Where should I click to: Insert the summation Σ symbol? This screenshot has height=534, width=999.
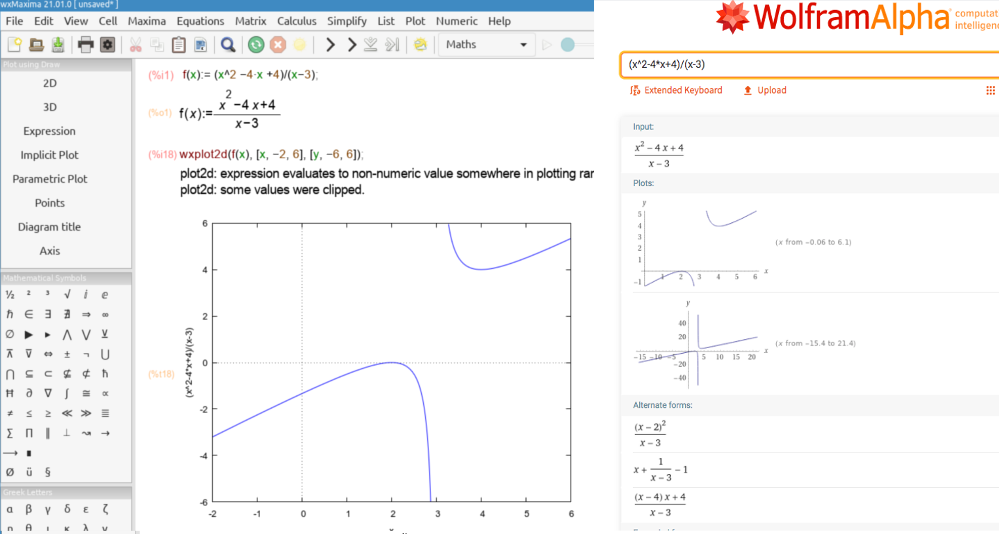[10, 433]
